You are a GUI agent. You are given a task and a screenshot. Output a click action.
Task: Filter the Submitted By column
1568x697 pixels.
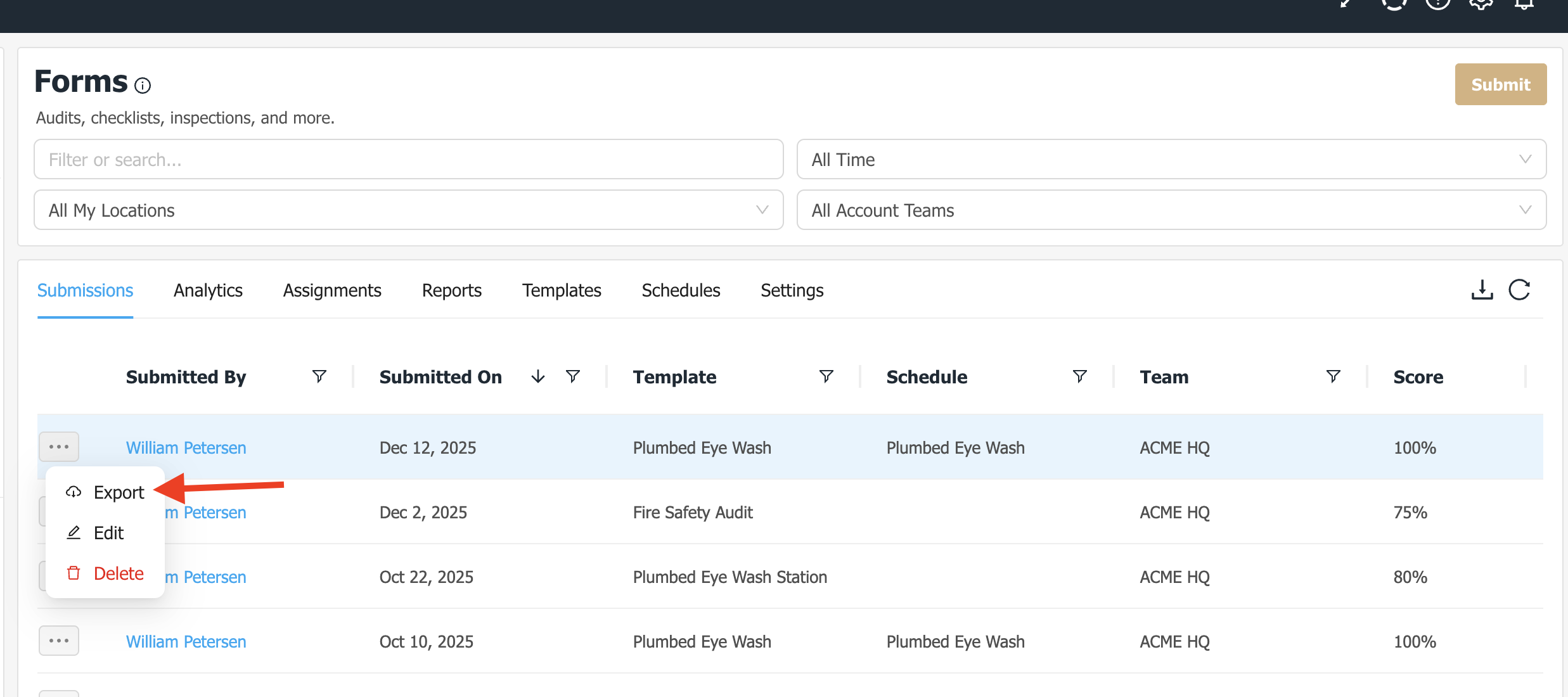(x=319, y=376)
